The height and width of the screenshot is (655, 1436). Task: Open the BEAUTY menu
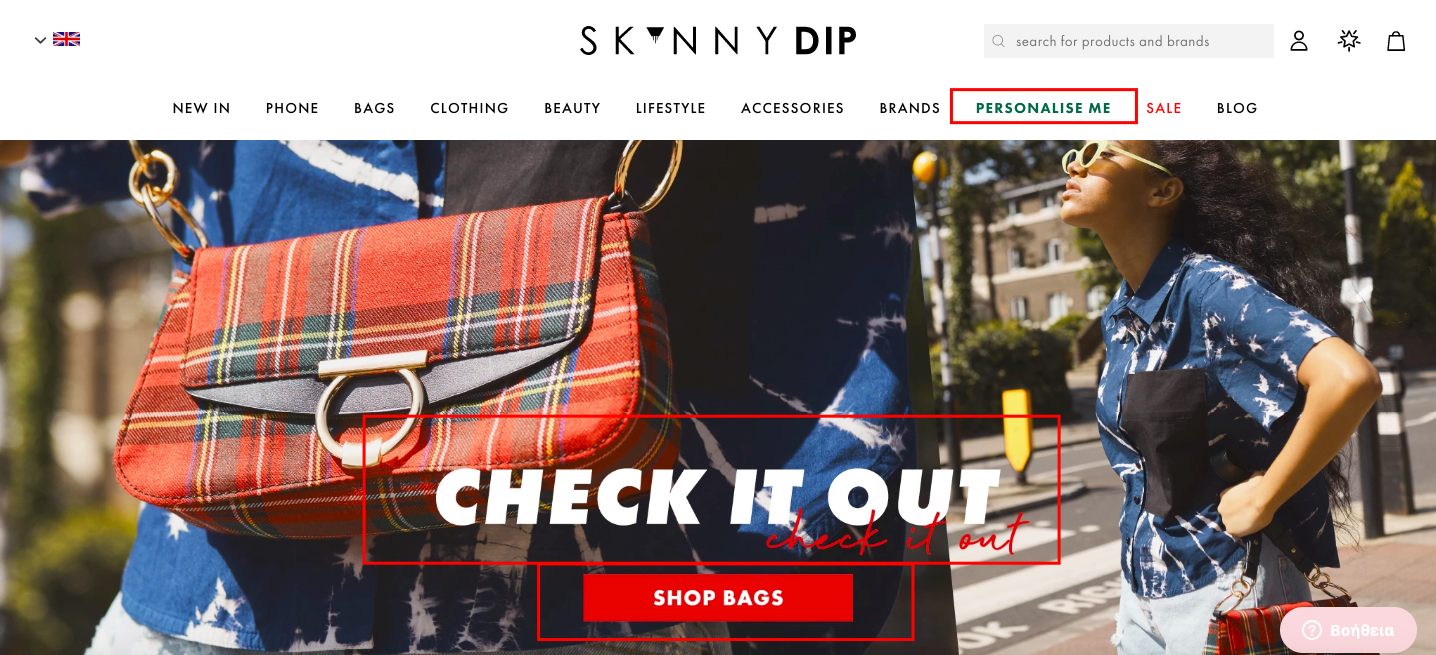572,108
